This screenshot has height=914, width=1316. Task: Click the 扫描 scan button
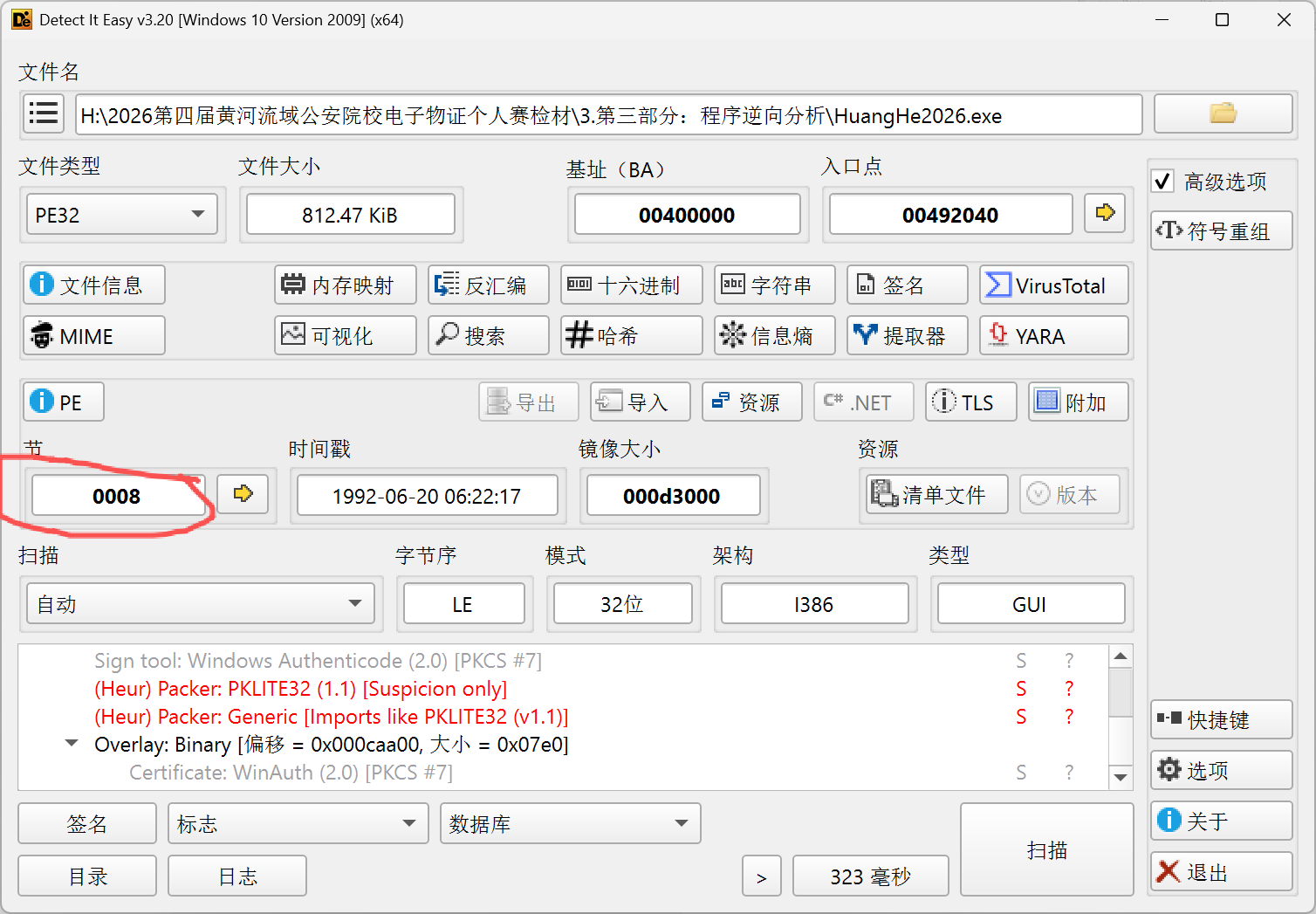pyautogui.click(x=1047, y=849)
